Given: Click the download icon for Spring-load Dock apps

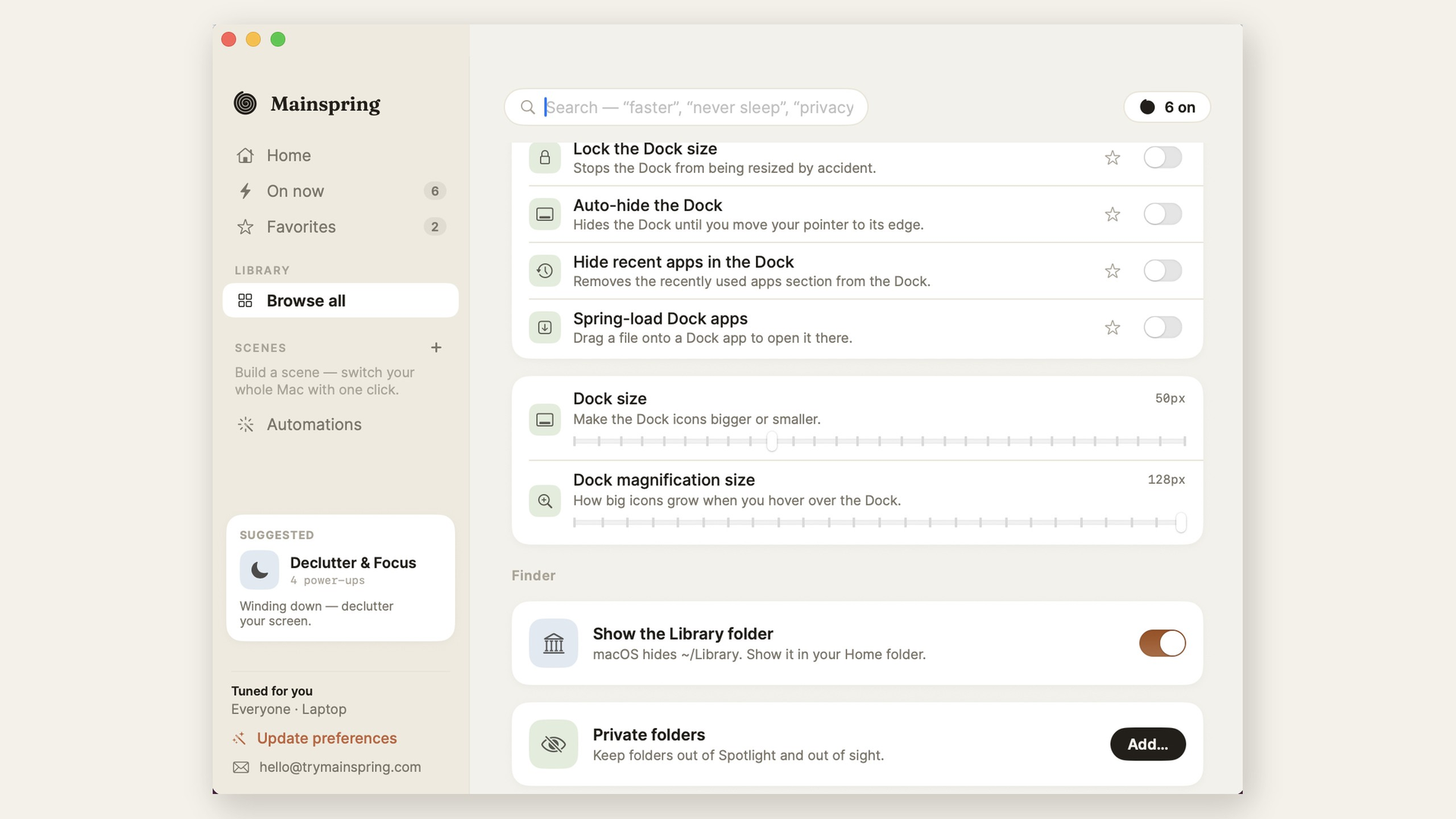Looking at the screenshot, I should click(x=544, y=328).
